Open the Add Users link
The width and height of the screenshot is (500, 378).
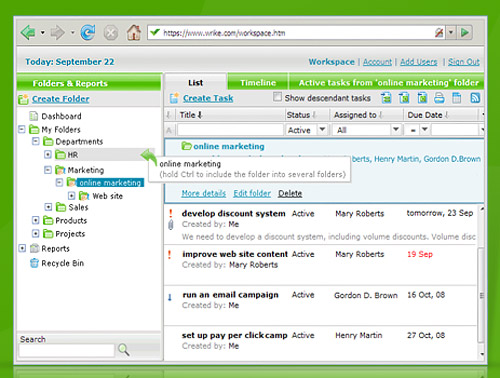click(419, 62)
